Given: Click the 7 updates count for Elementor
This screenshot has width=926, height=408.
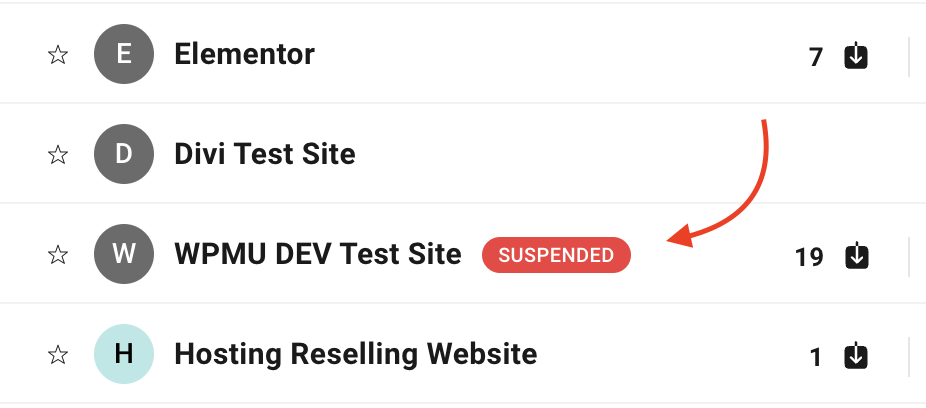Looking at the screenshot, I should pos(816,57).
